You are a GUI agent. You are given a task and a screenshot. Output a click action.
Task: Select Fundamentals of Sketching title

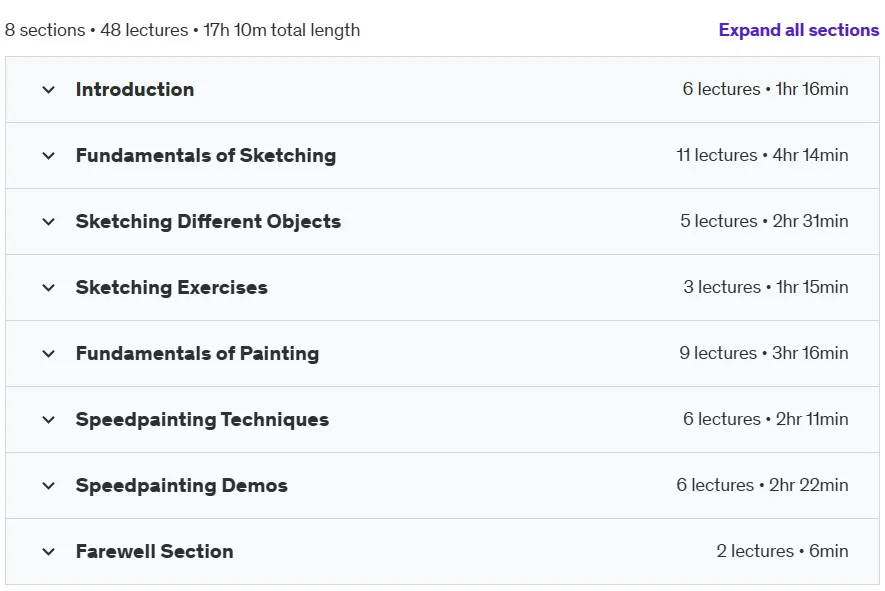point(206,155)
